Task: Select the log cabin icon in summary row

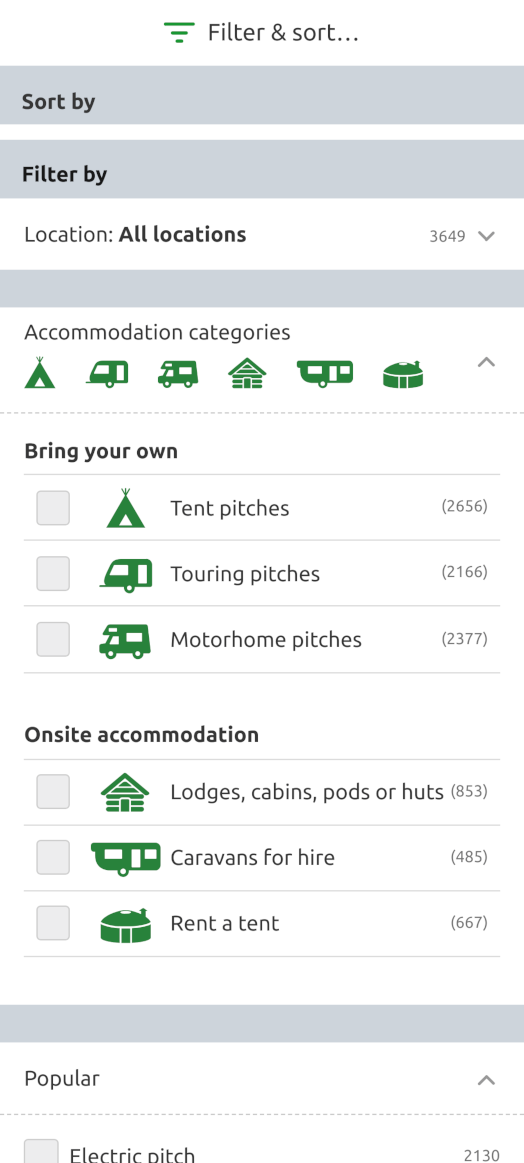Action: 247,374
